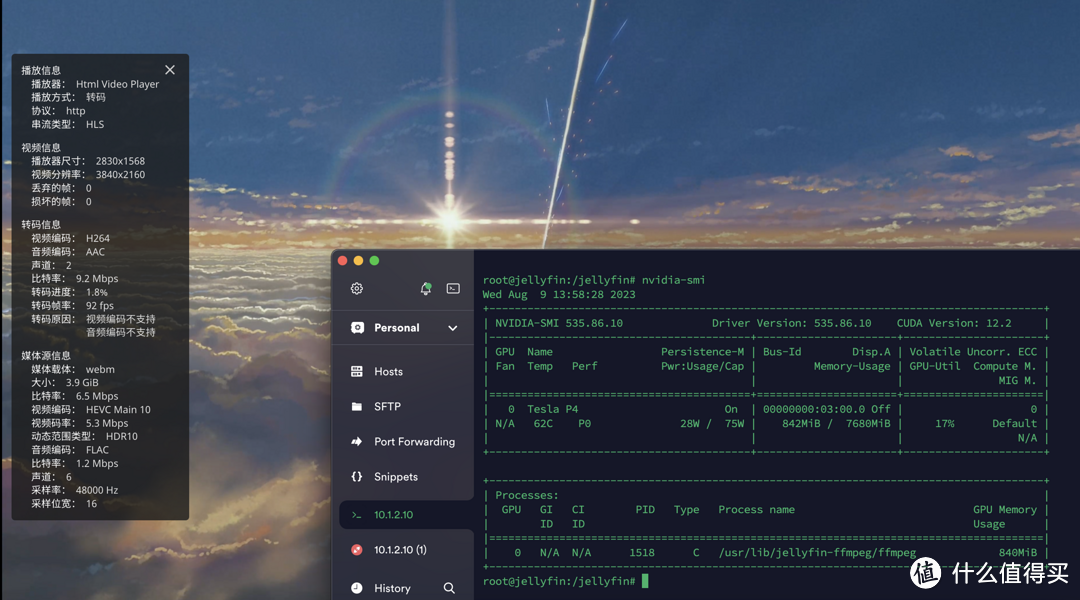Click the terminal prompt icon of 10.1.2.10
The image size is (1080, 600).
(357, 515)
